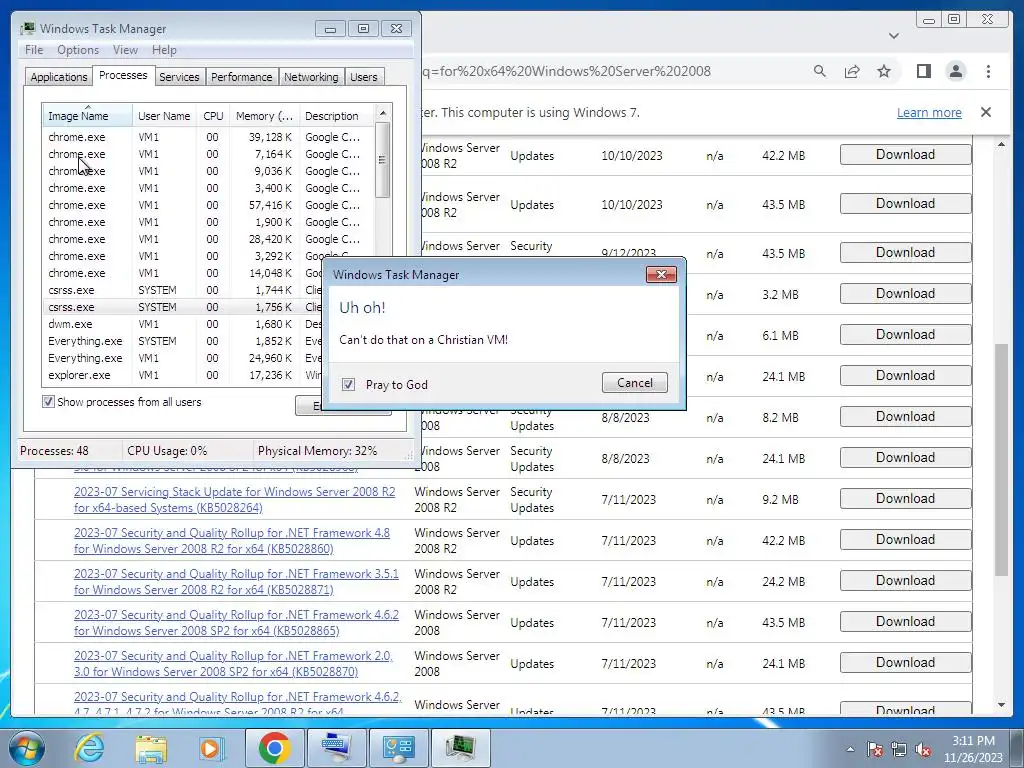The width and height of the screenshot is (1024, 768).
Task: Open the KB5028264 Servicing Stack Update link
Action: click(234, 500)
